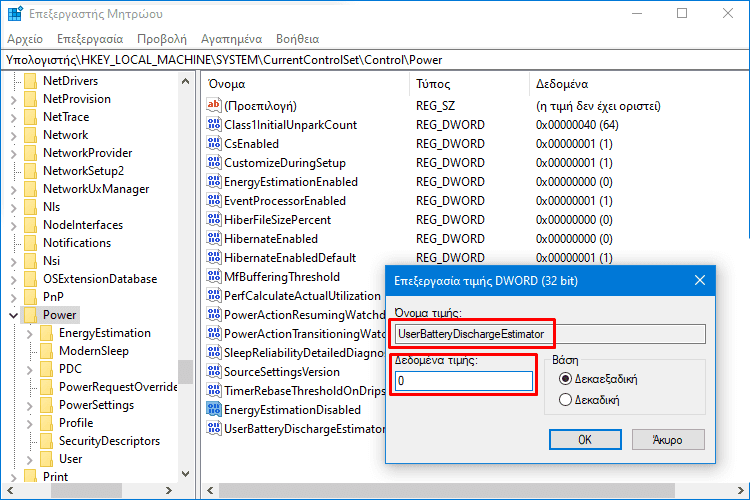The width and height of the screenshot is (750, 500).
Task: Select the EnergyEstimationDisabled DWORD icon
Action: click(x=214, y=410)
